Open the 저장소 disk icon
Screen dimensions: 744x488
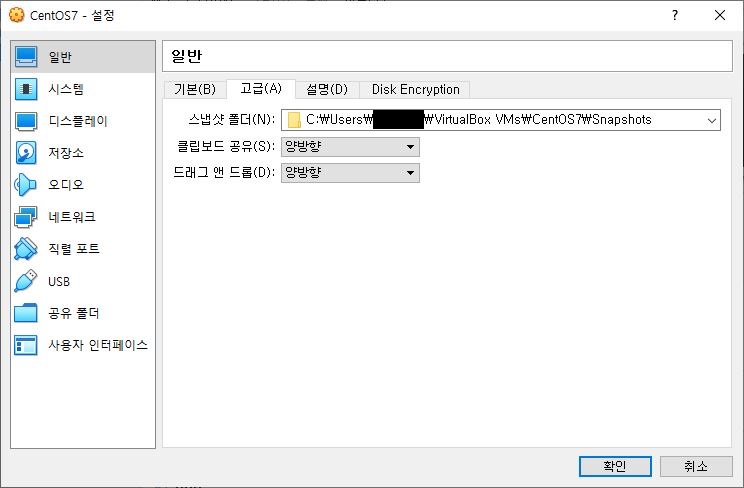point(26,153)
